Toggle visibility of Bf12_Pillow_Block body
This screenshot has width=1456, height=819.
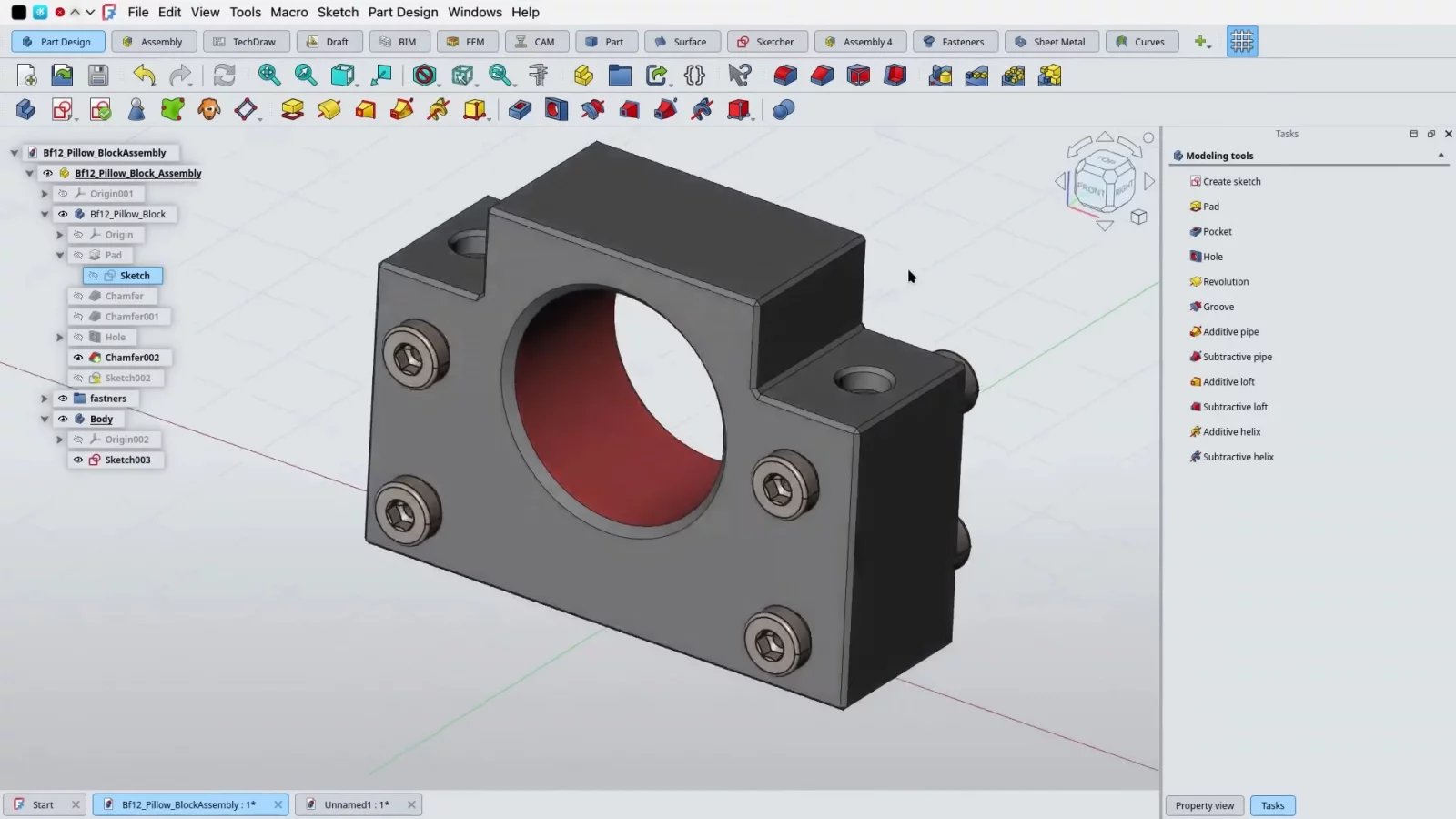[63, 214]
